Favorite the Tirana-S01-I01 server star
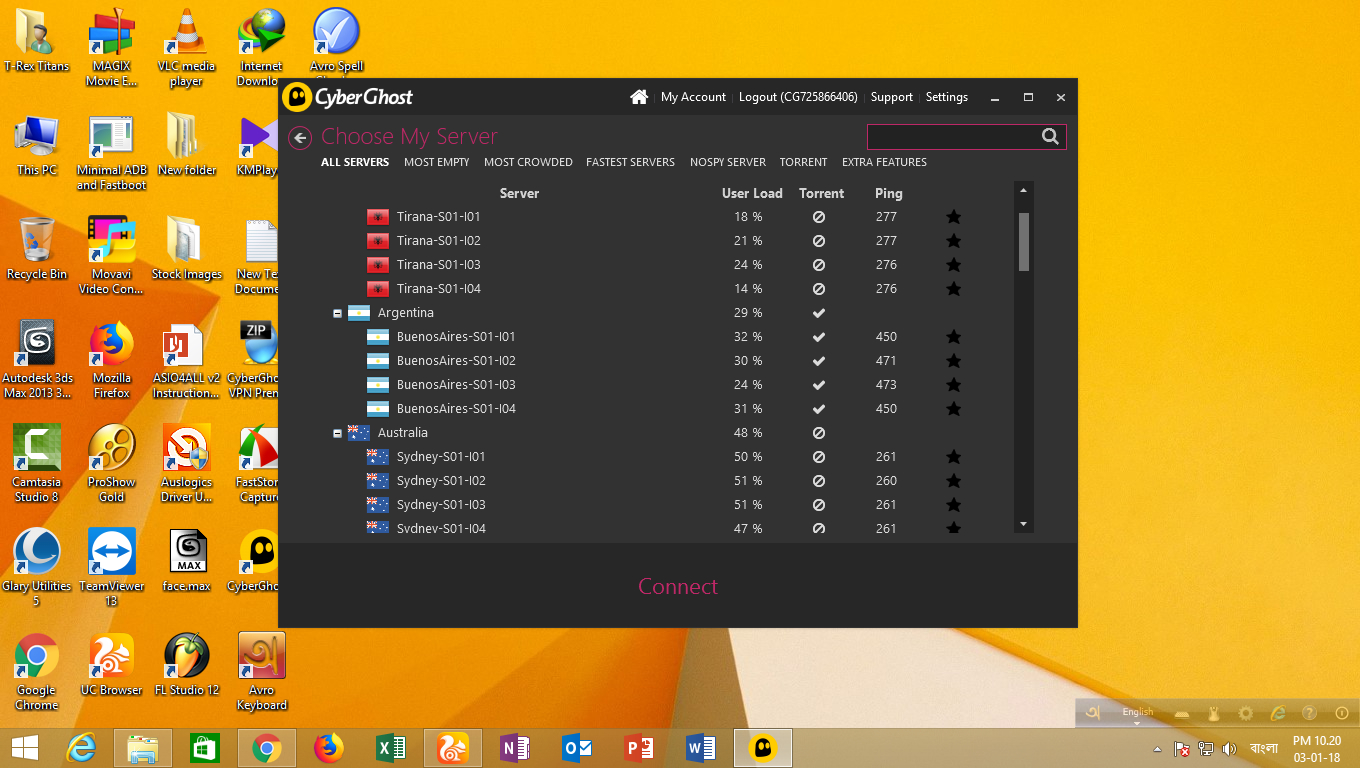 tap(954, 217)
